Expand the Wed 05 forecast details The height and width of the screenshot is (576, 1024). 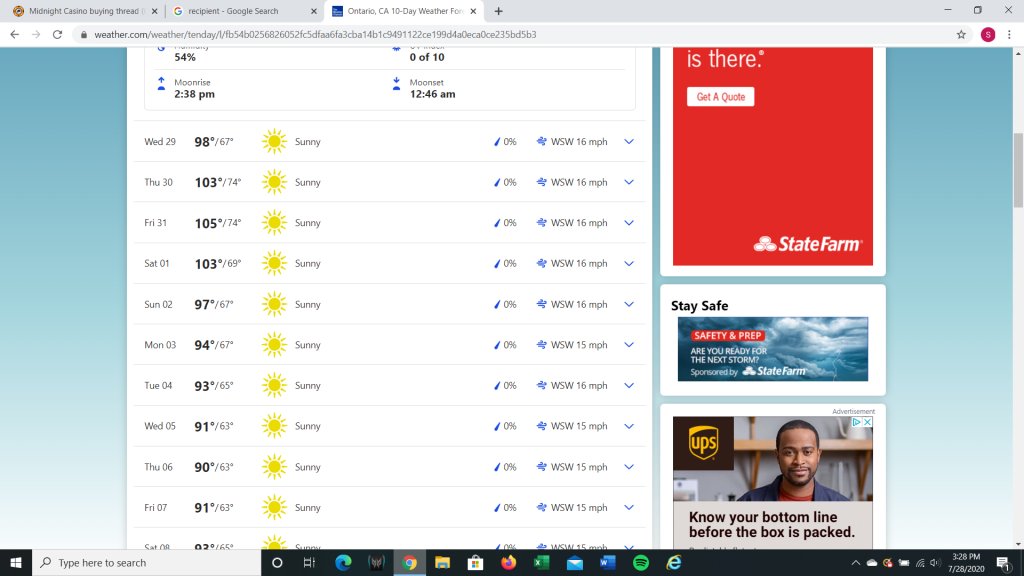pos(628,426)
